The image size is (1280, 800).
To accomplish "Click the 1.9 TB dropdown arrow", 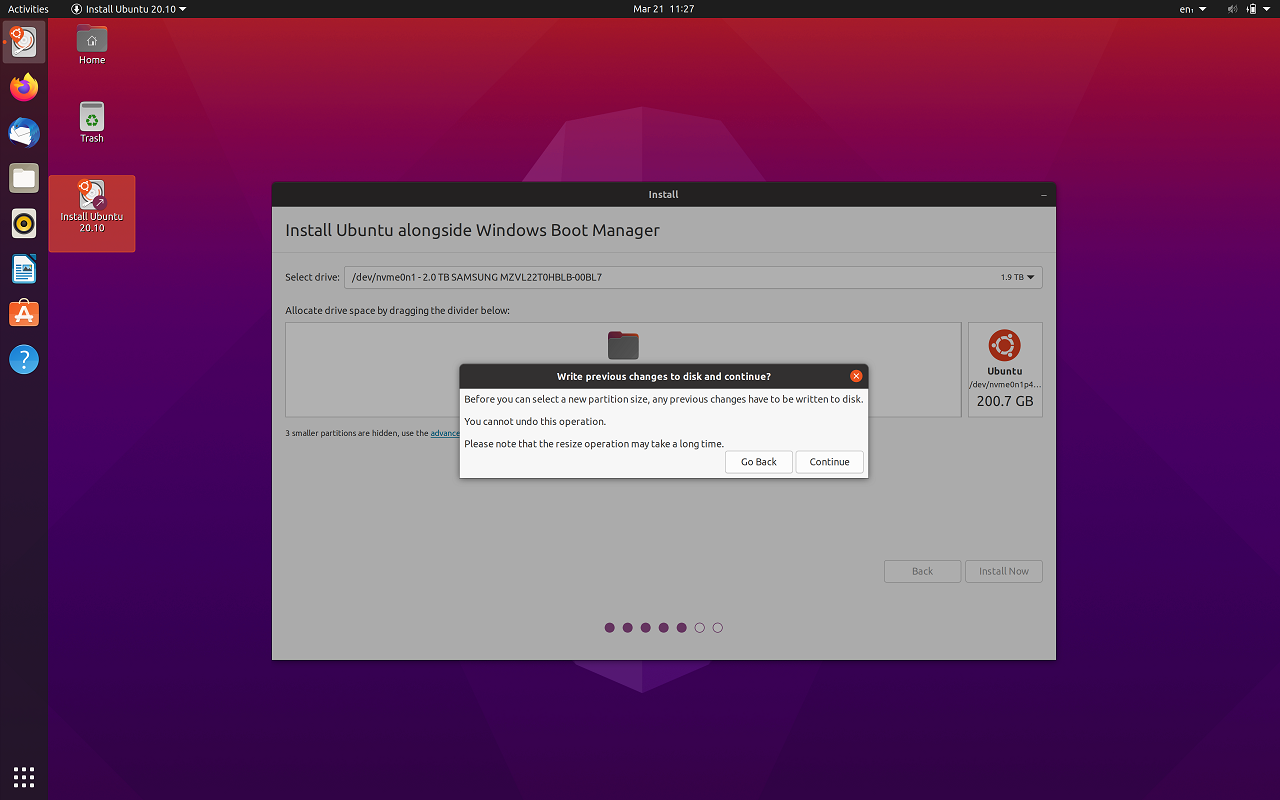I will [1031, 277].
